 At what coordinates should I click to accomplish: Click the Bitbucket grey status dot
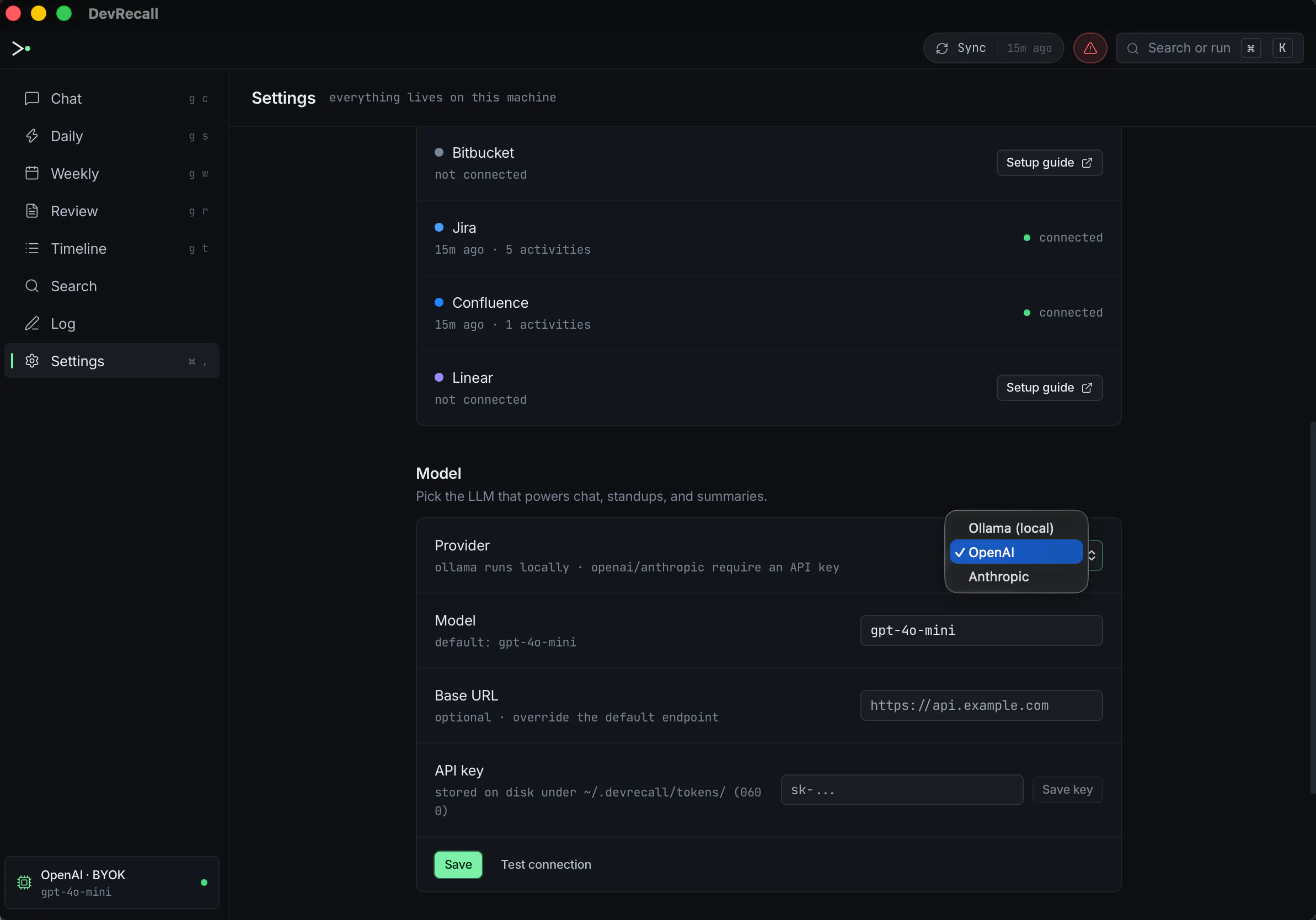439,152
